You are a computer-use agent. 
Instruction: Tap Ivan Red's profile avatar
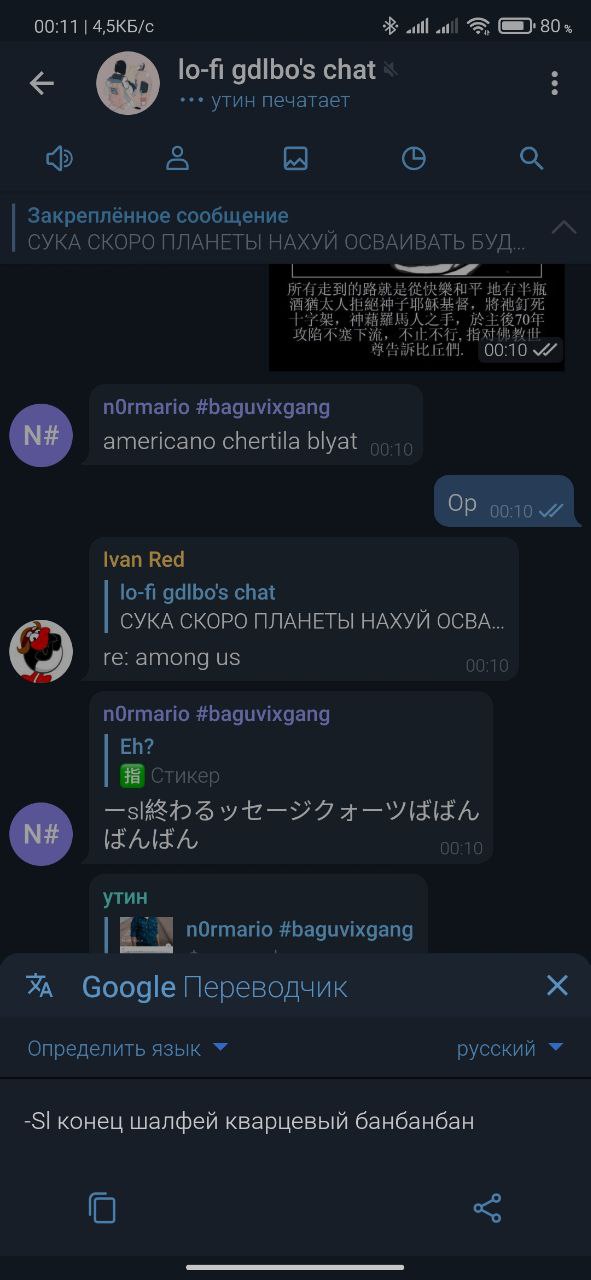click(41, 652)
